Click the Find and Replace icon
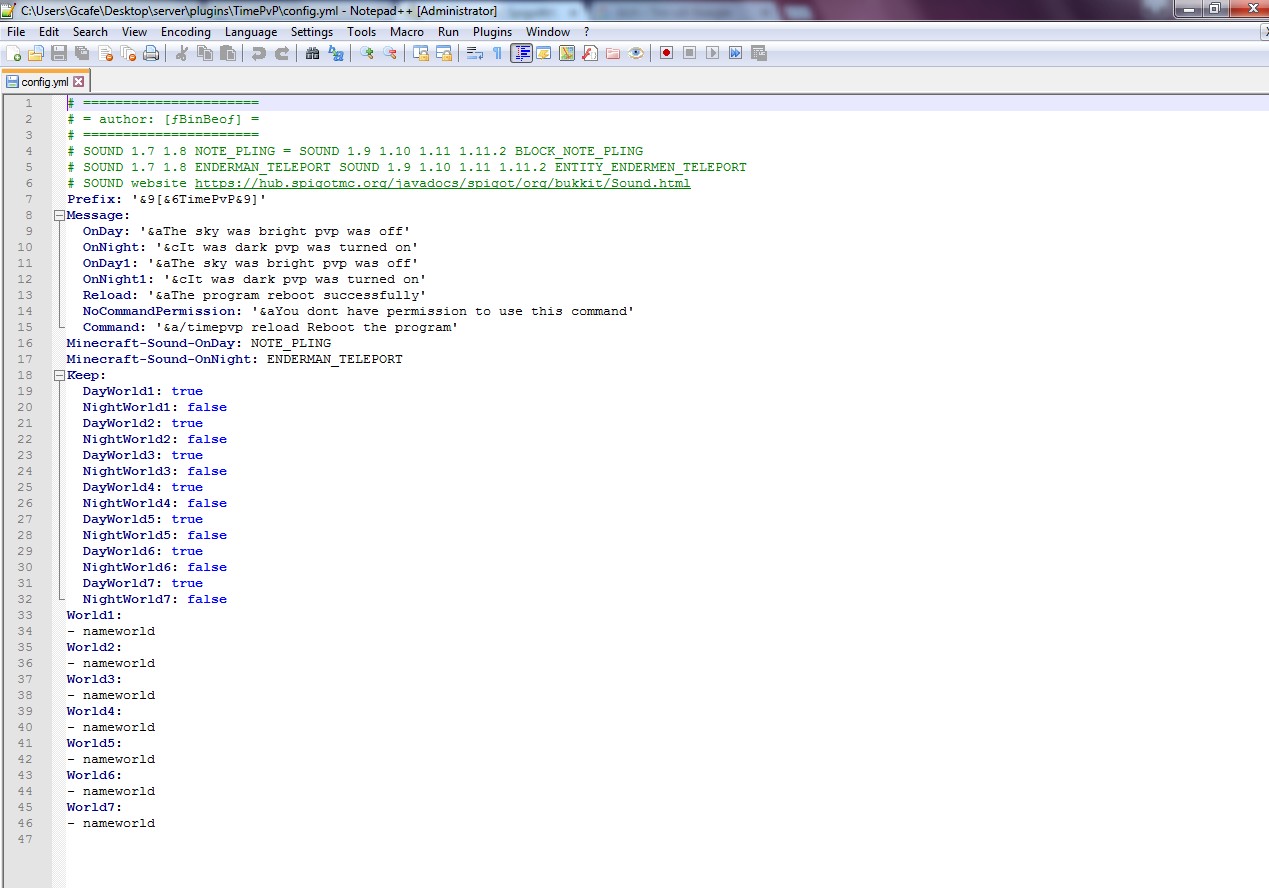Screen dimensions: 1269x888 pyautogui.click(x=336, y=53)
